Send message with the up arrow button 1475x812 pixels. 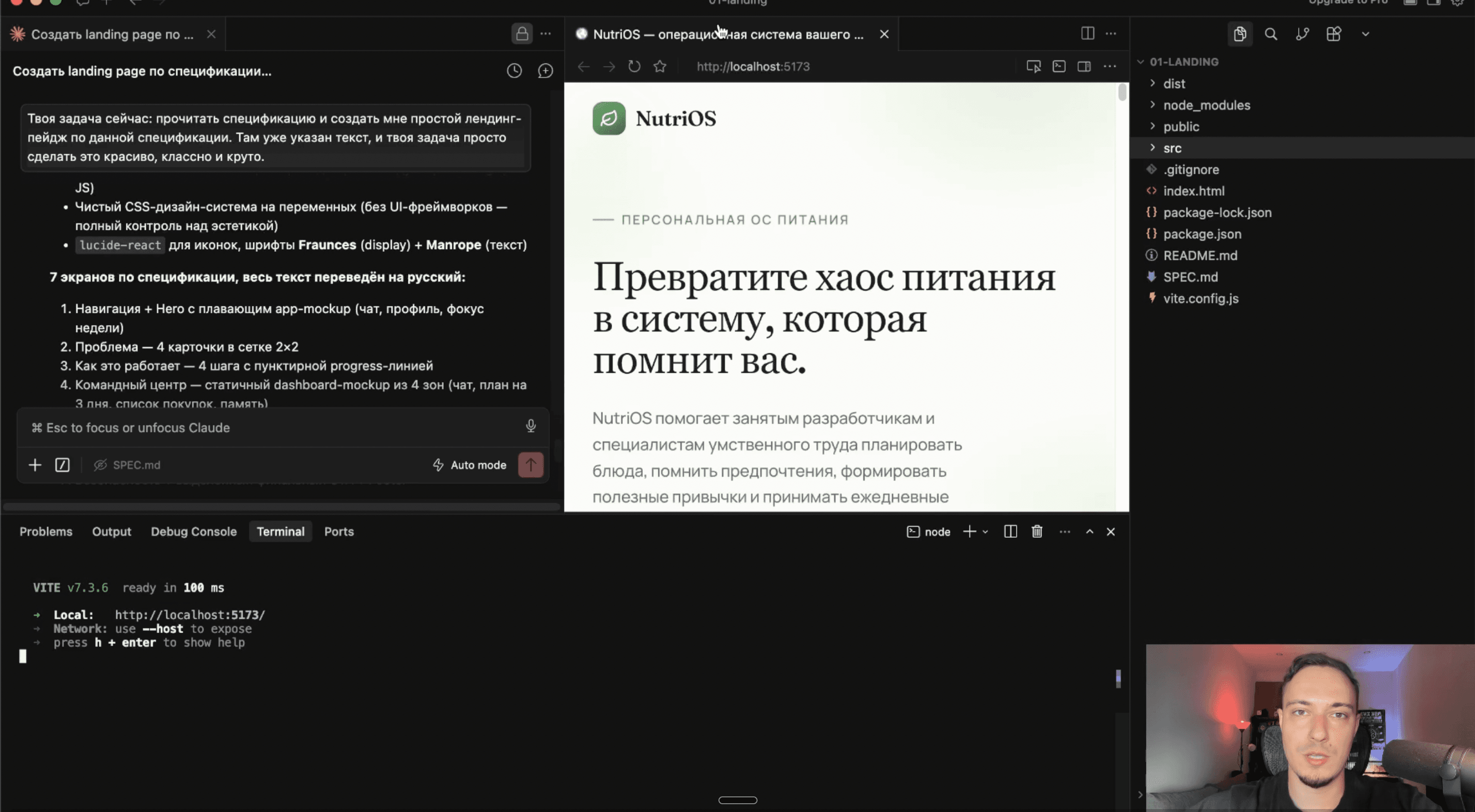click(x=531, y=465)
